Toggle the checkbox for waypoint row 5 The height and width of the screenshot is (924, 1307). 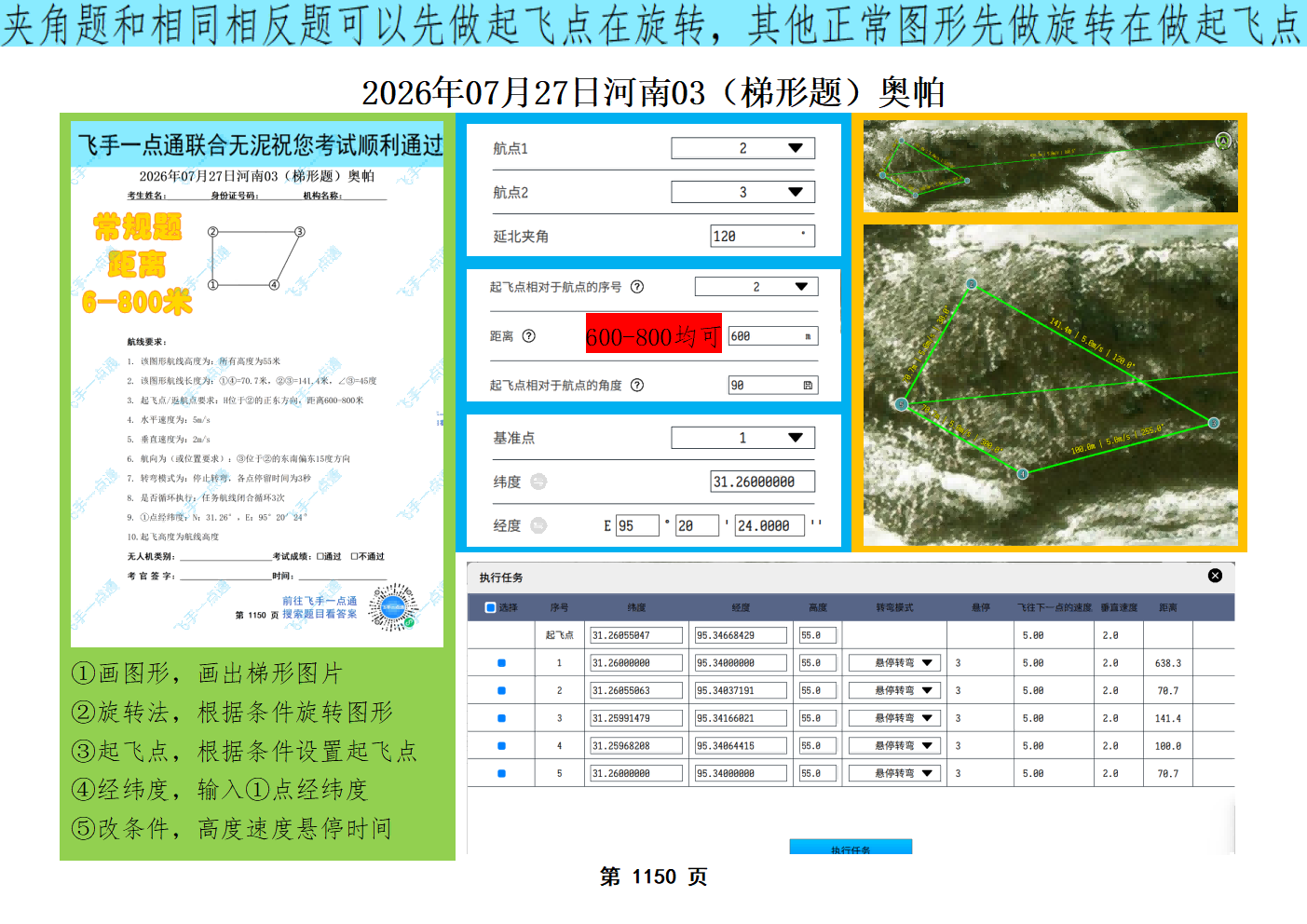pyautogui.click(x=501, y=773)
